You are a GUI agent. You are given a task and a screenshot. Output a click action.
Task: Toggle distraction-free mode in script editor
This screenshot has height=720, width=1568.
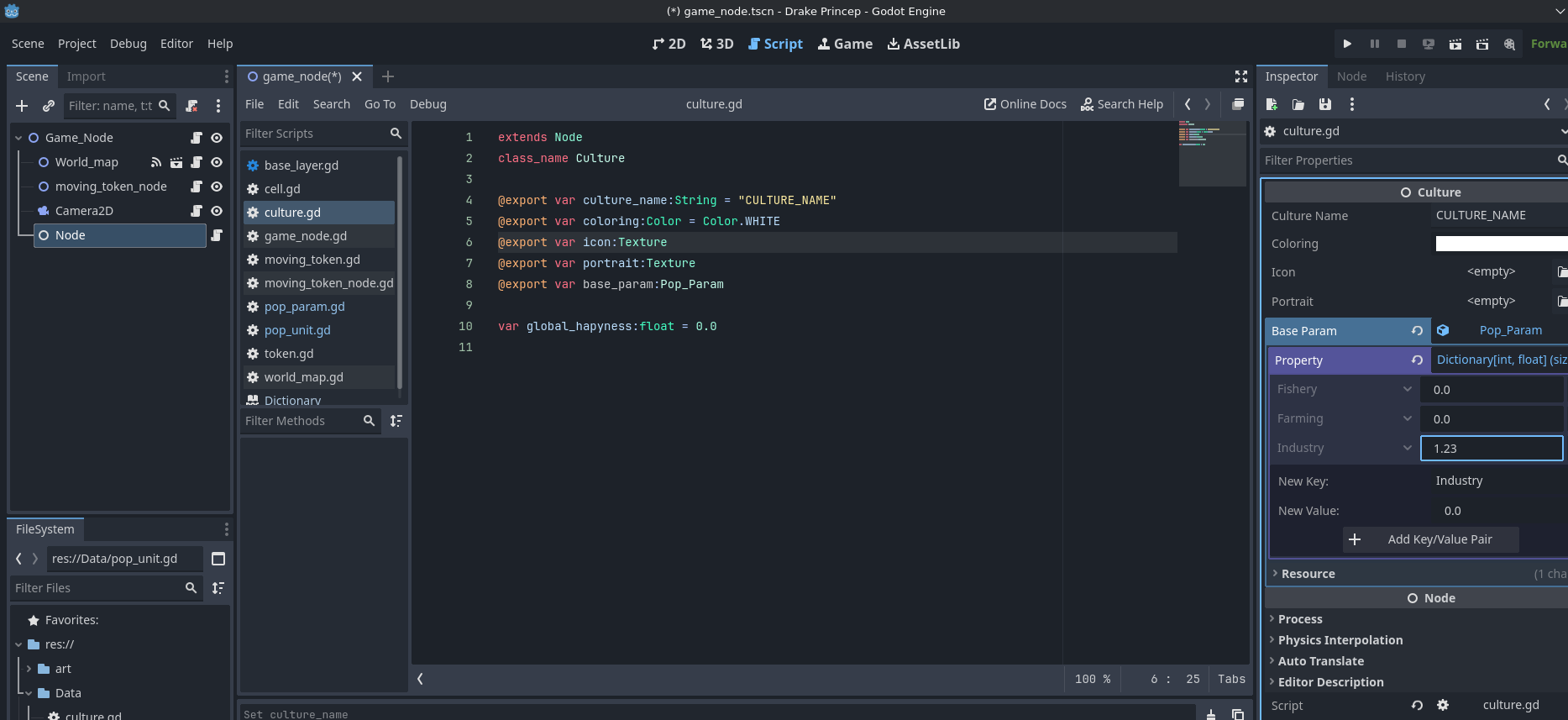tap(1240, 76)
